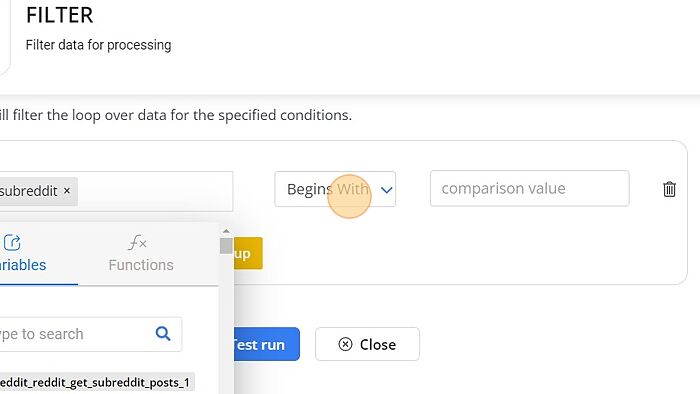Open the Begins With operator dropdown
The image size is (700, 394).
[x=335, y=189]
